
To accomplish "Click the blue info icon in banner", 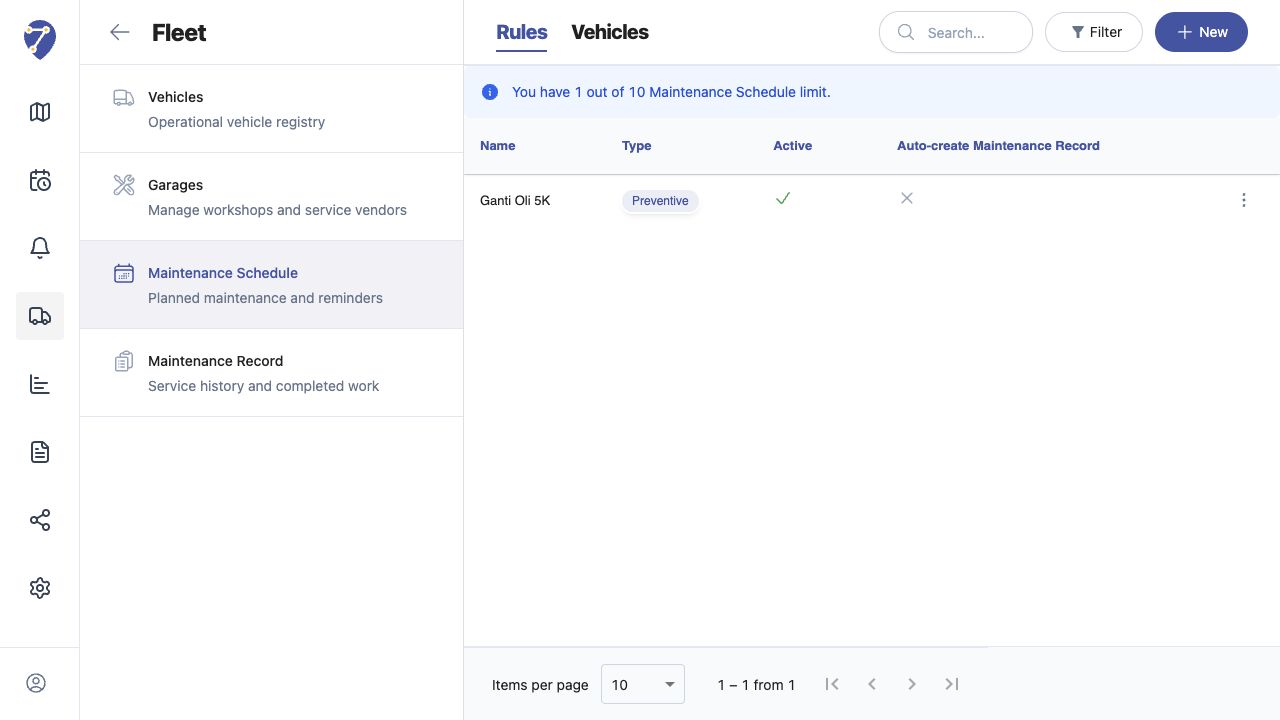I will coord(490,92).
